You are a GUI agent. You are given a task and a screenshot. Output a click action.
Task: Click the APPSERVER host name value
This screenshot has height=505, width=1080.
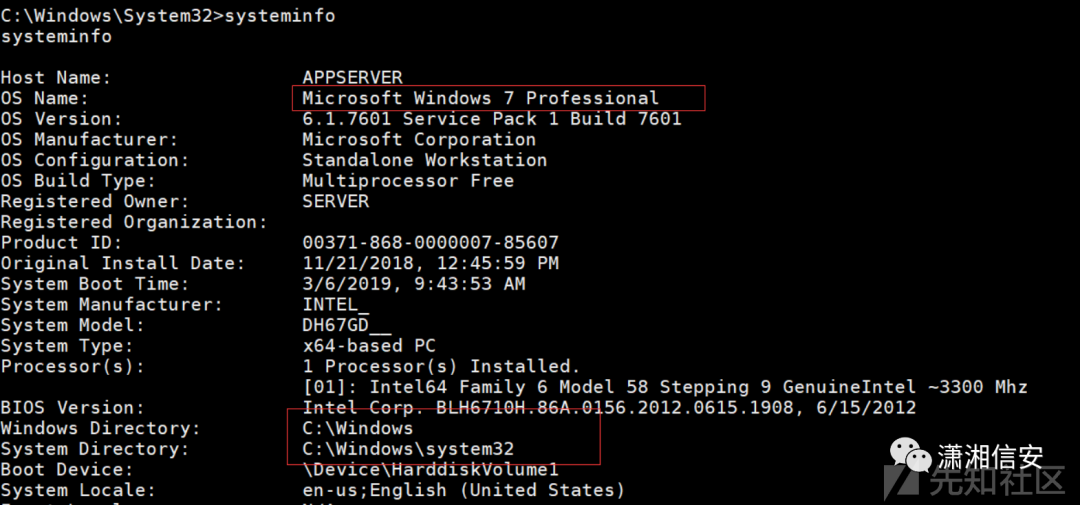(x=352, y=77)
